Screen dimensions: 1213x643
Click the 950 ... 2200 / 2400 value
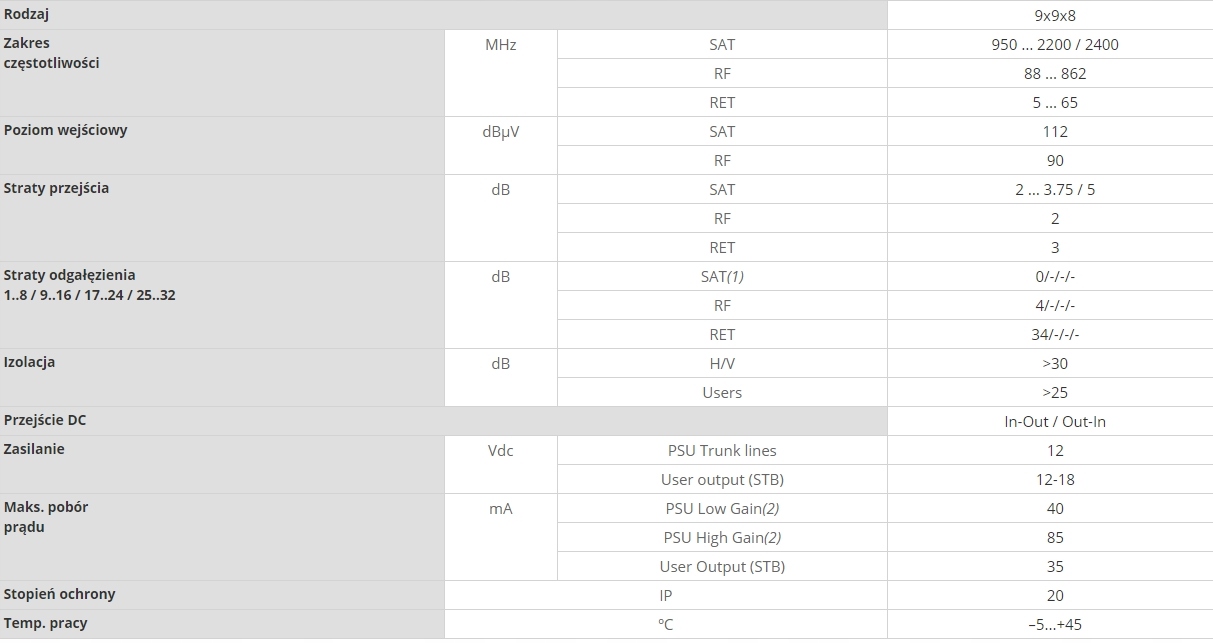click(1054, 44)
